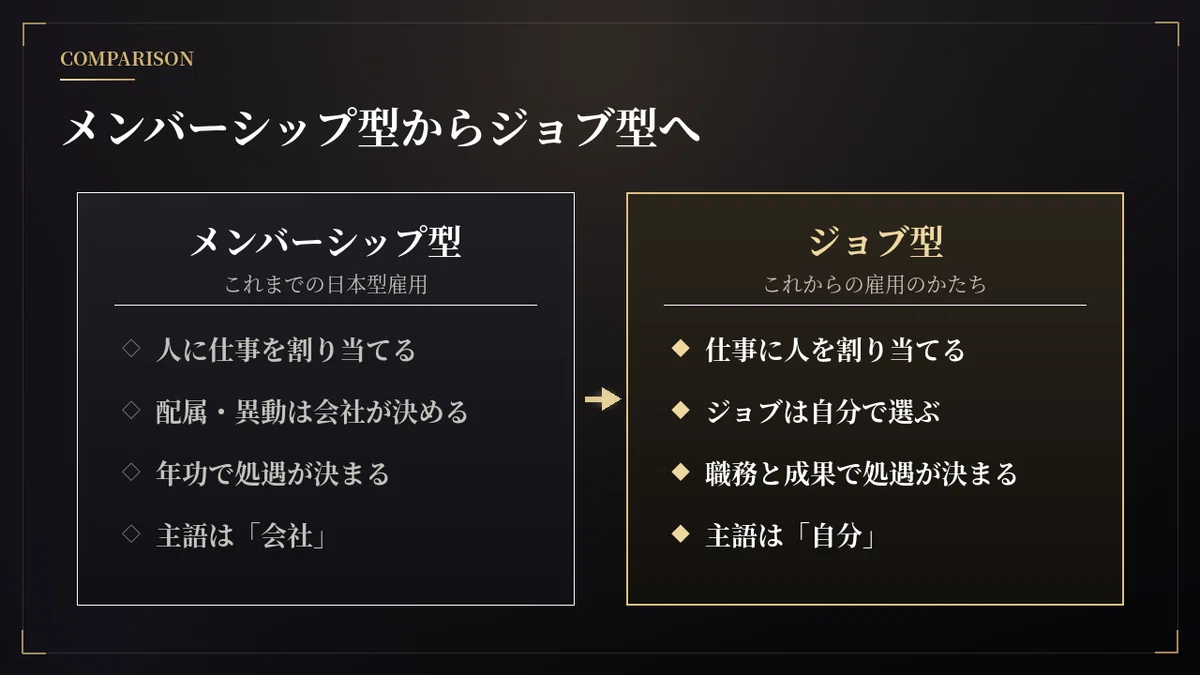Click the hollow diamond beside 年功で処遇が決まる
This screenshot has height=675, width=1200.
tap(131, 472)
